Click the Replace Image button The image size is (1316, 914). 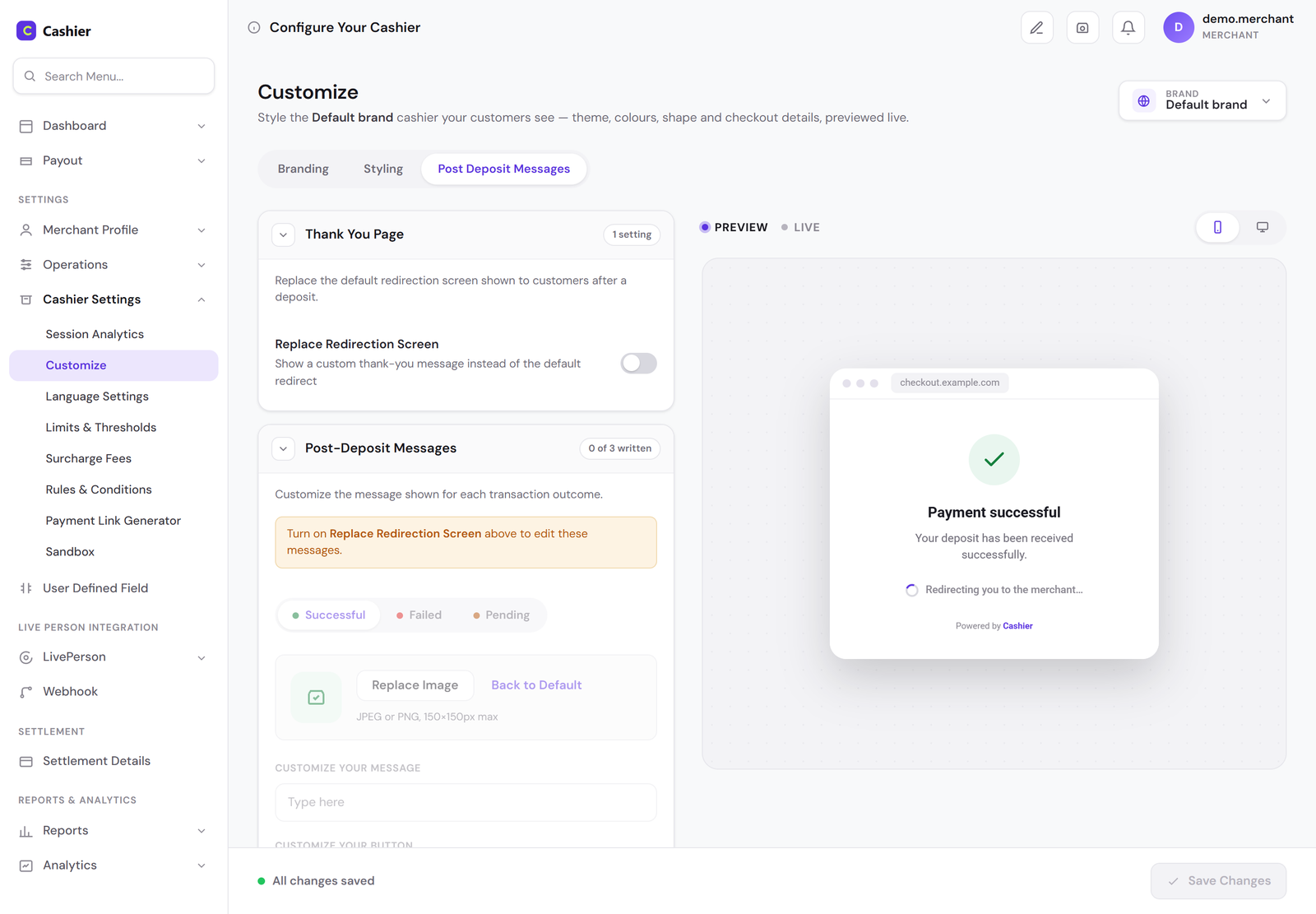click(x=415, y=685)
